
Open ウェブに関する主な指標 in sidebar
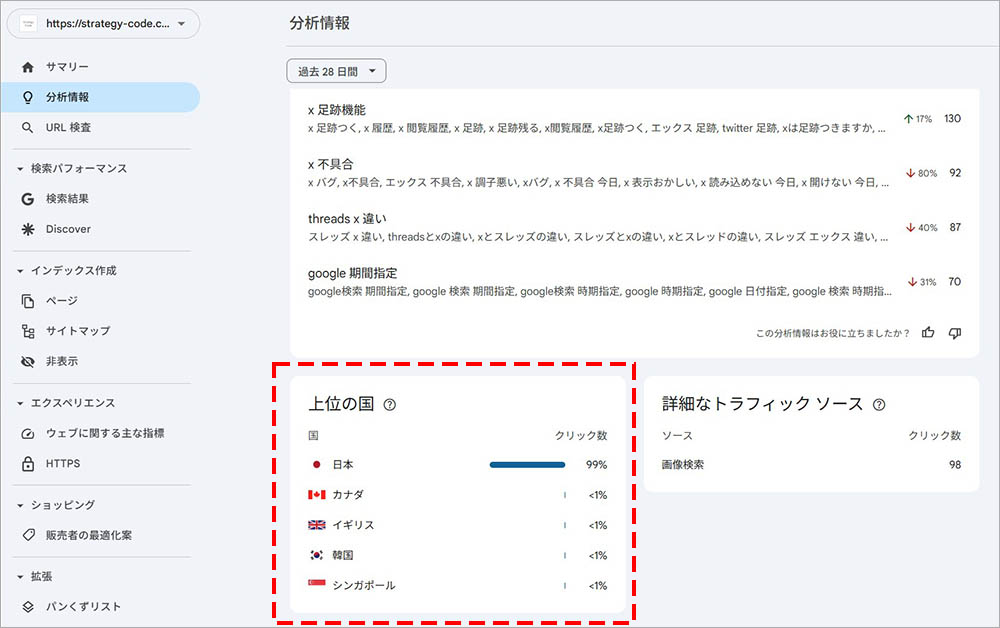105,433
